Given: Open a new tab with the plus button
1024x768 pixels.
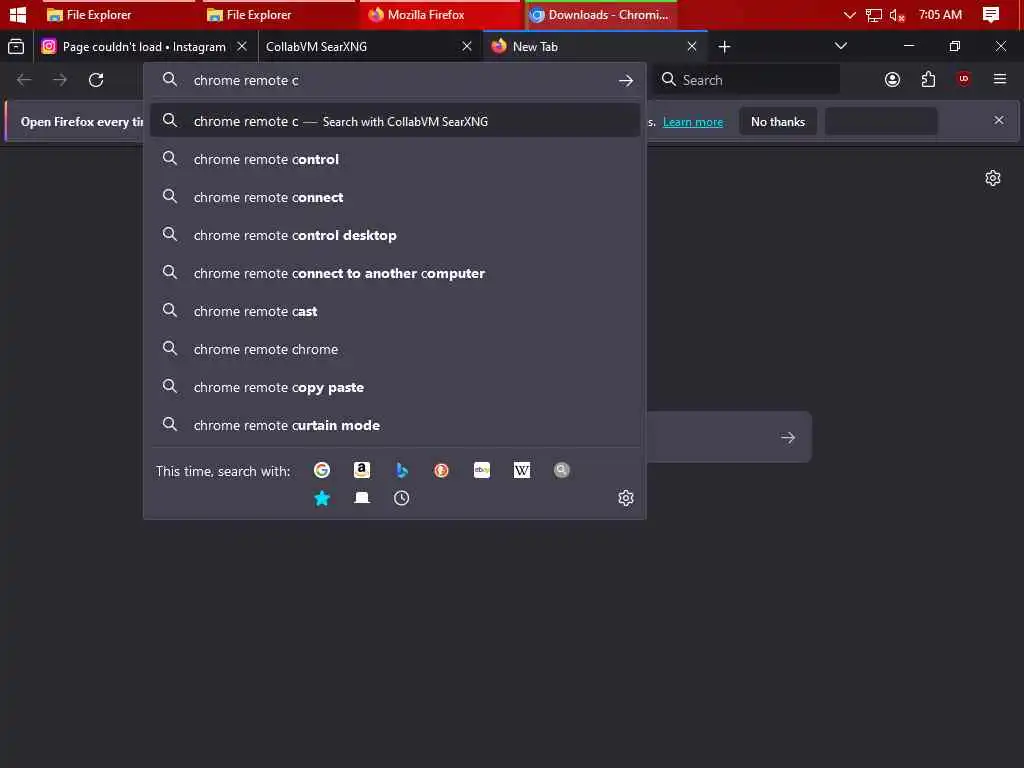Looking at the screenshot, I should (x=724, y=46).
